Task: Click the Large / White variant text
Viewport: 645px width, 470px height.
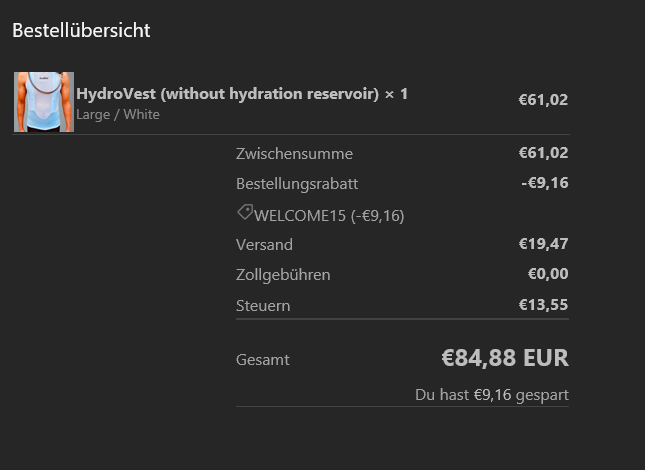Action: tap(118, 115)
